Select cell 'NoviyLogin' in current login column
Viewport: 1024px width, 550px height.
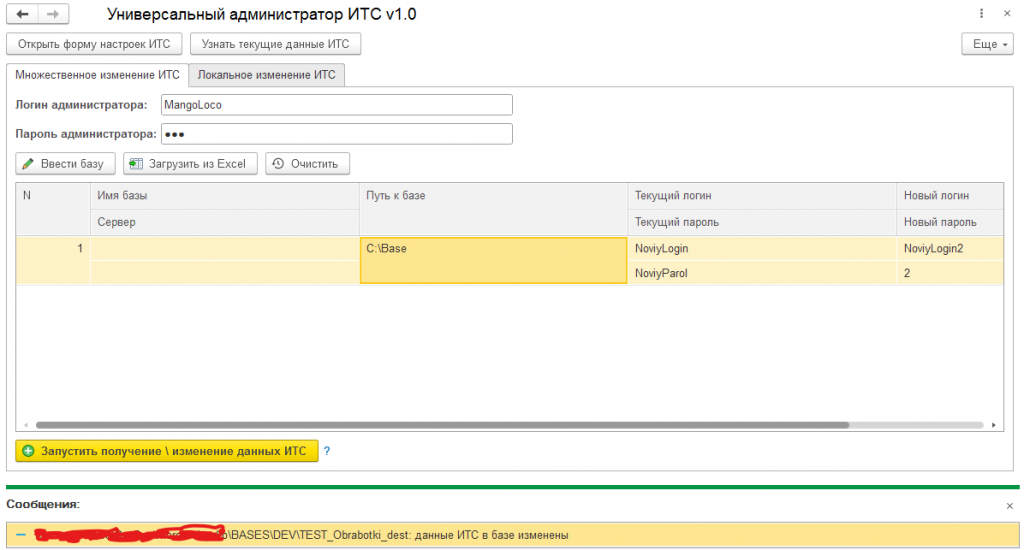click(761, 249)
